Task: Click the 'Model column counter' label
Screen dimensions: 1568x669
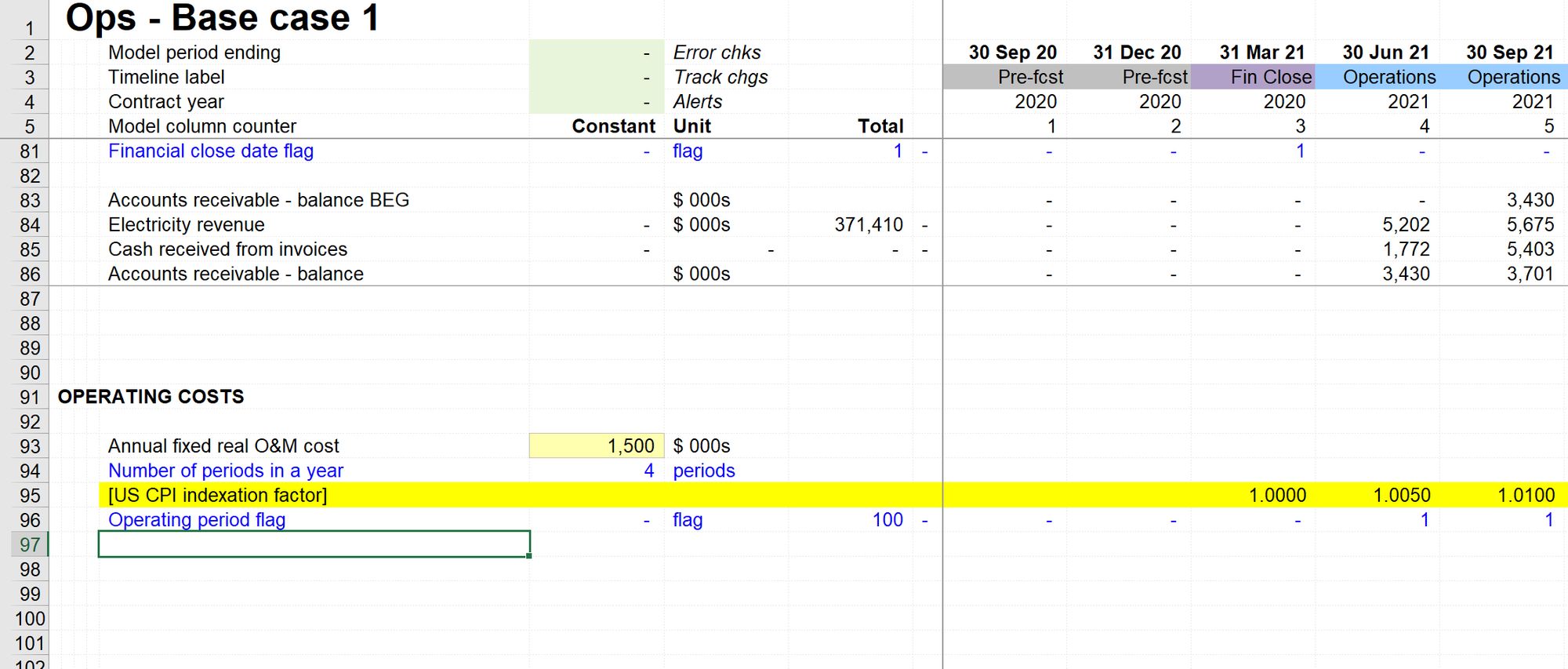Action: [x=202, y=126]
